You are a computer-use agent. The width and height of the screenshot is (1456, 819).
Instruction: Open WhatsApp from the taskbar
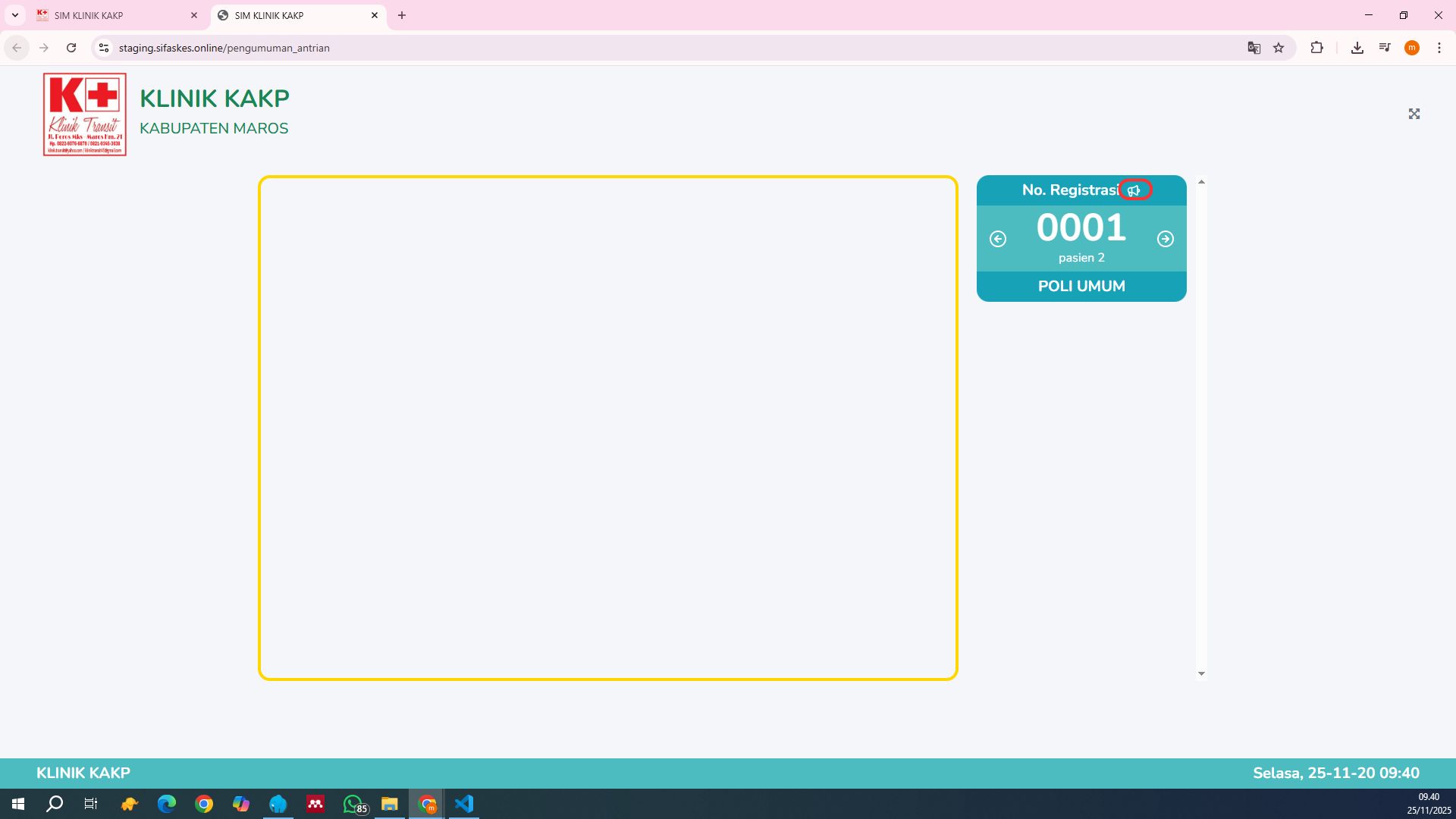pyautogui.click(x=353, y=804)
